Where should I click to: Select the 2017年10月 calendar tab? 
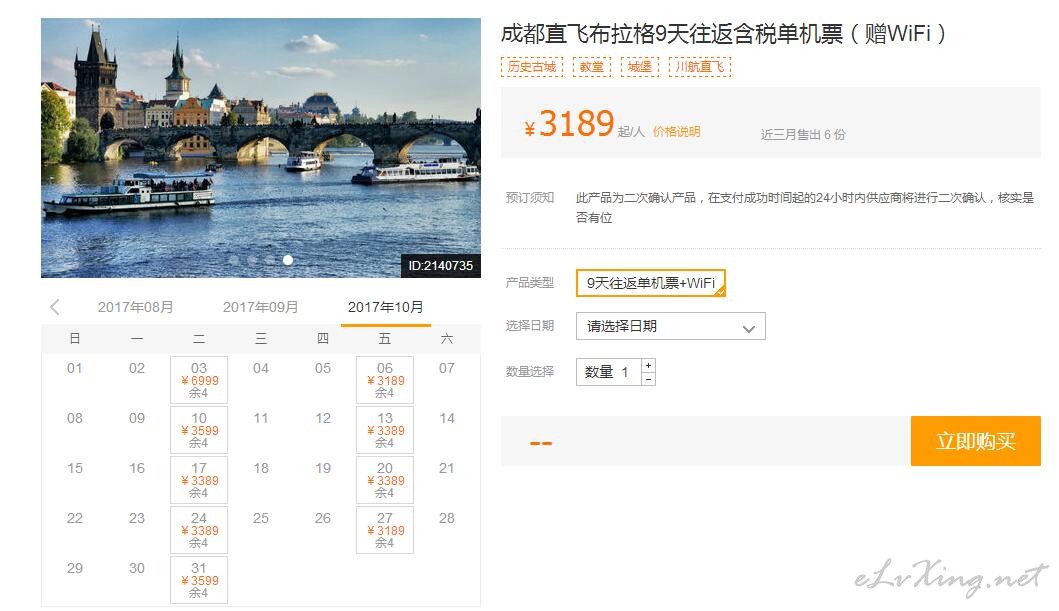[386, 307]
